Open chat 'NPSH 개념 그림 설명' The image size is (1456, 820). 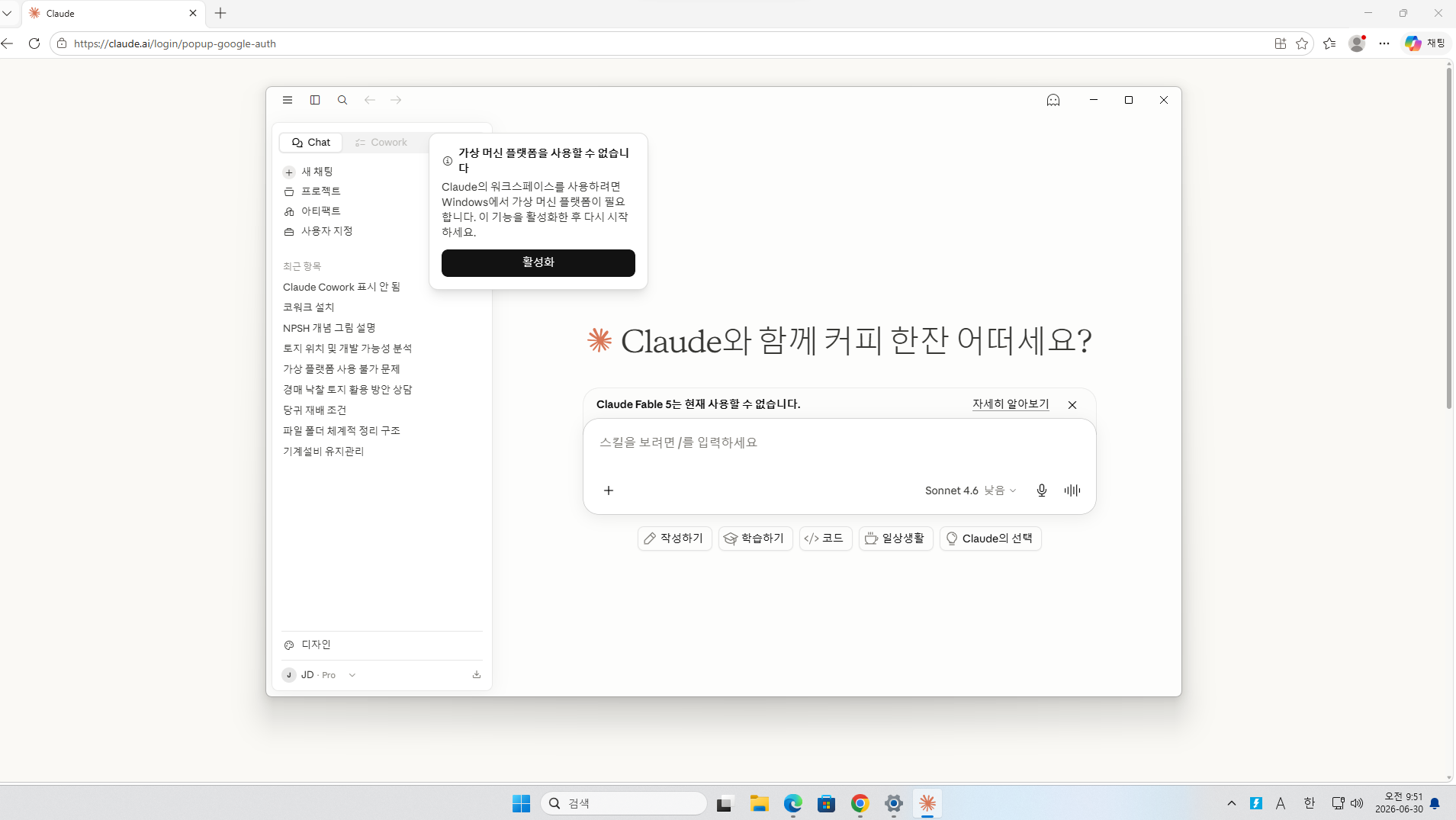click(329, 329)
